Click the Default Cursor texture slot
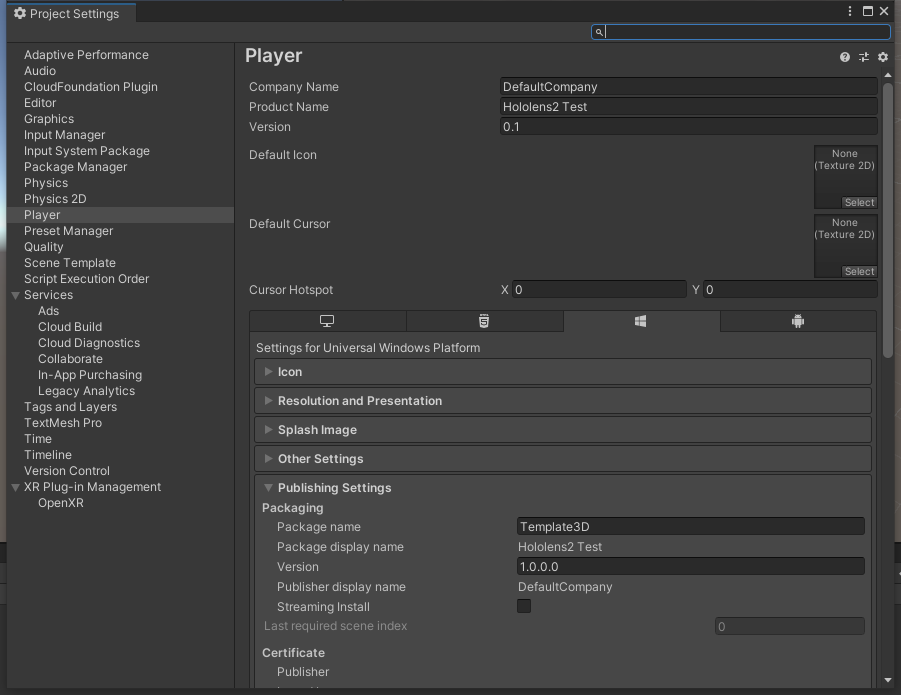This screenshot has height=695, width=901. pos(845,246)
